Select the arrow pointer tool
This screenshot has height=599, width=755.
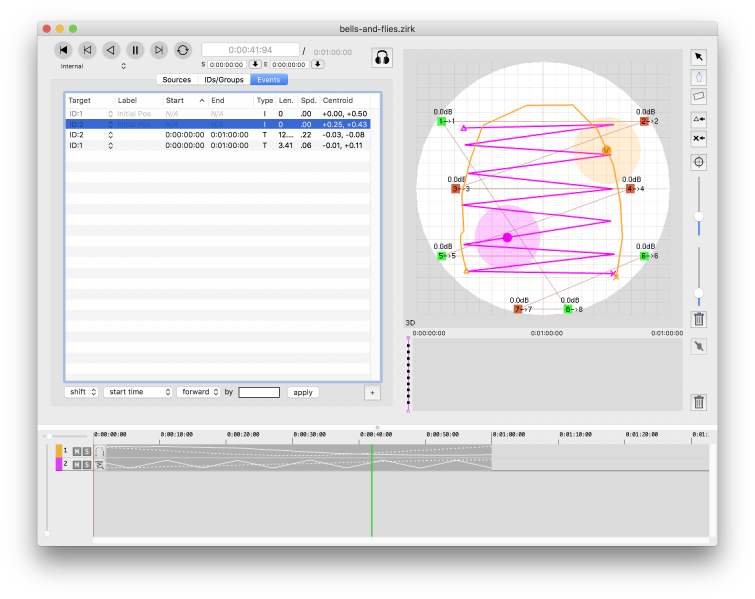[x=699, y=57]
